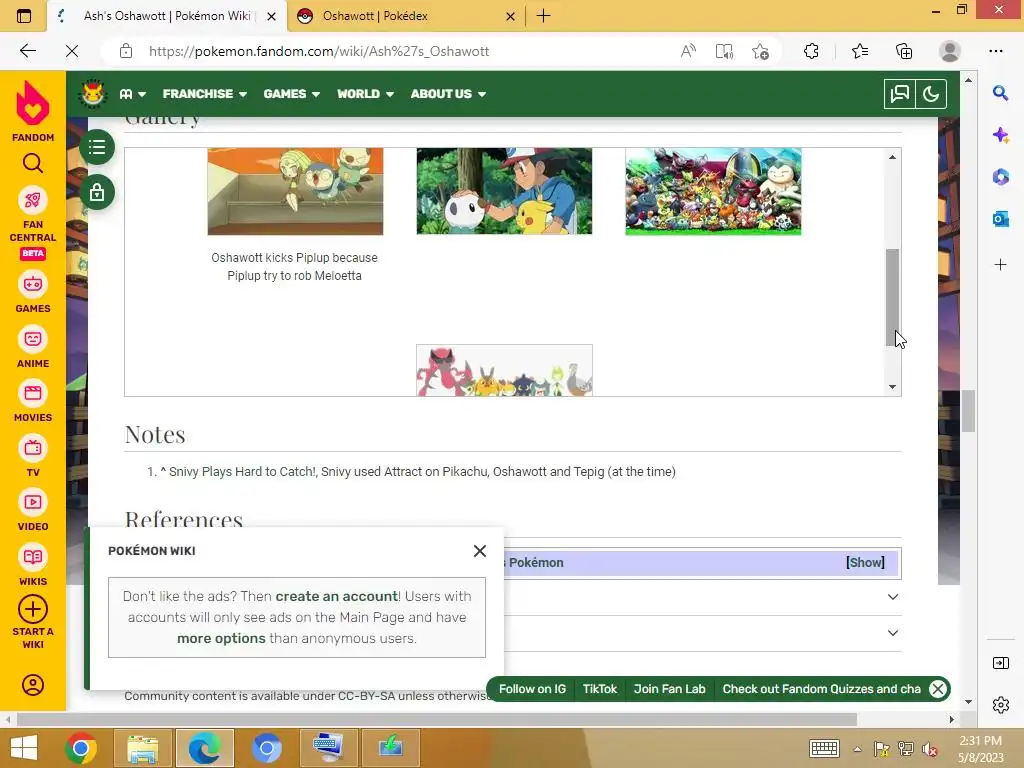1024x768 pixels.
Task: Open gallery image of Pokémon group with Snorlax
Action: pos(713,191)
